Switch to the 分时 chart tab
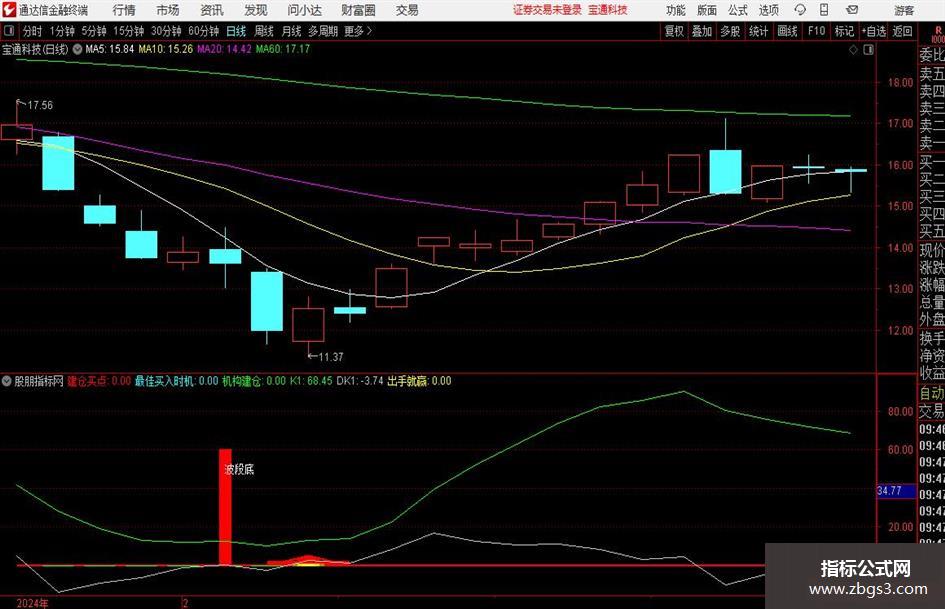945x609 pixels. click(32, 31)
